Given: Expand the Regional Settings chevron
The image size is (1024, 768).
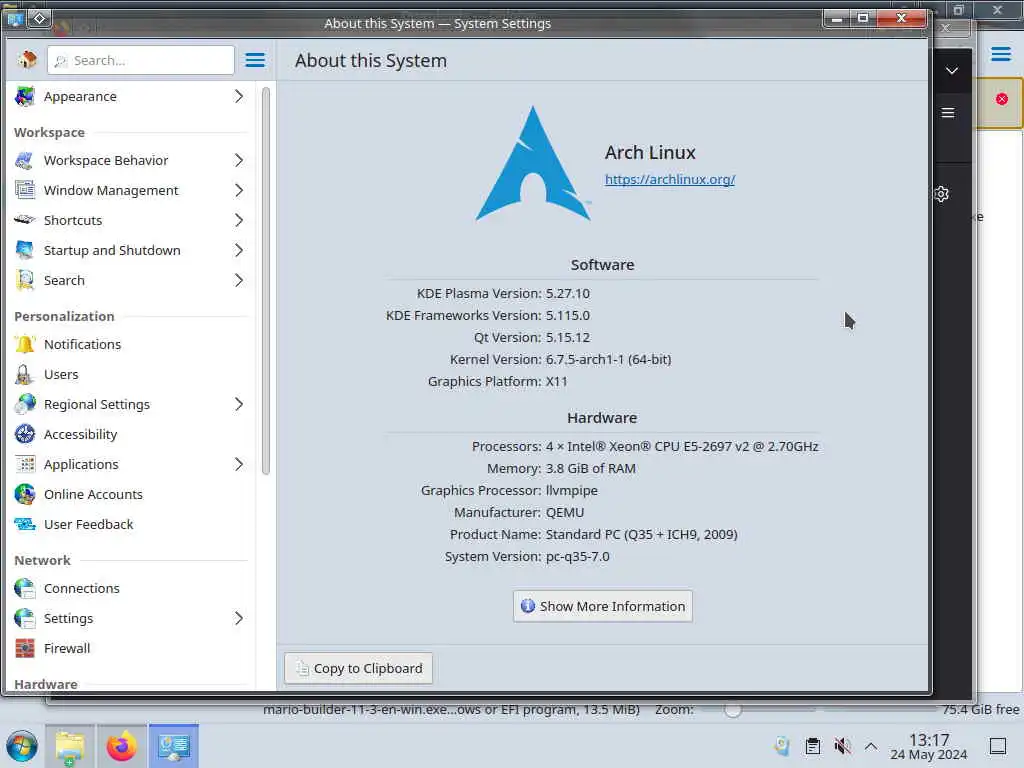Looking at the screenshot, I should pos(239,404).
